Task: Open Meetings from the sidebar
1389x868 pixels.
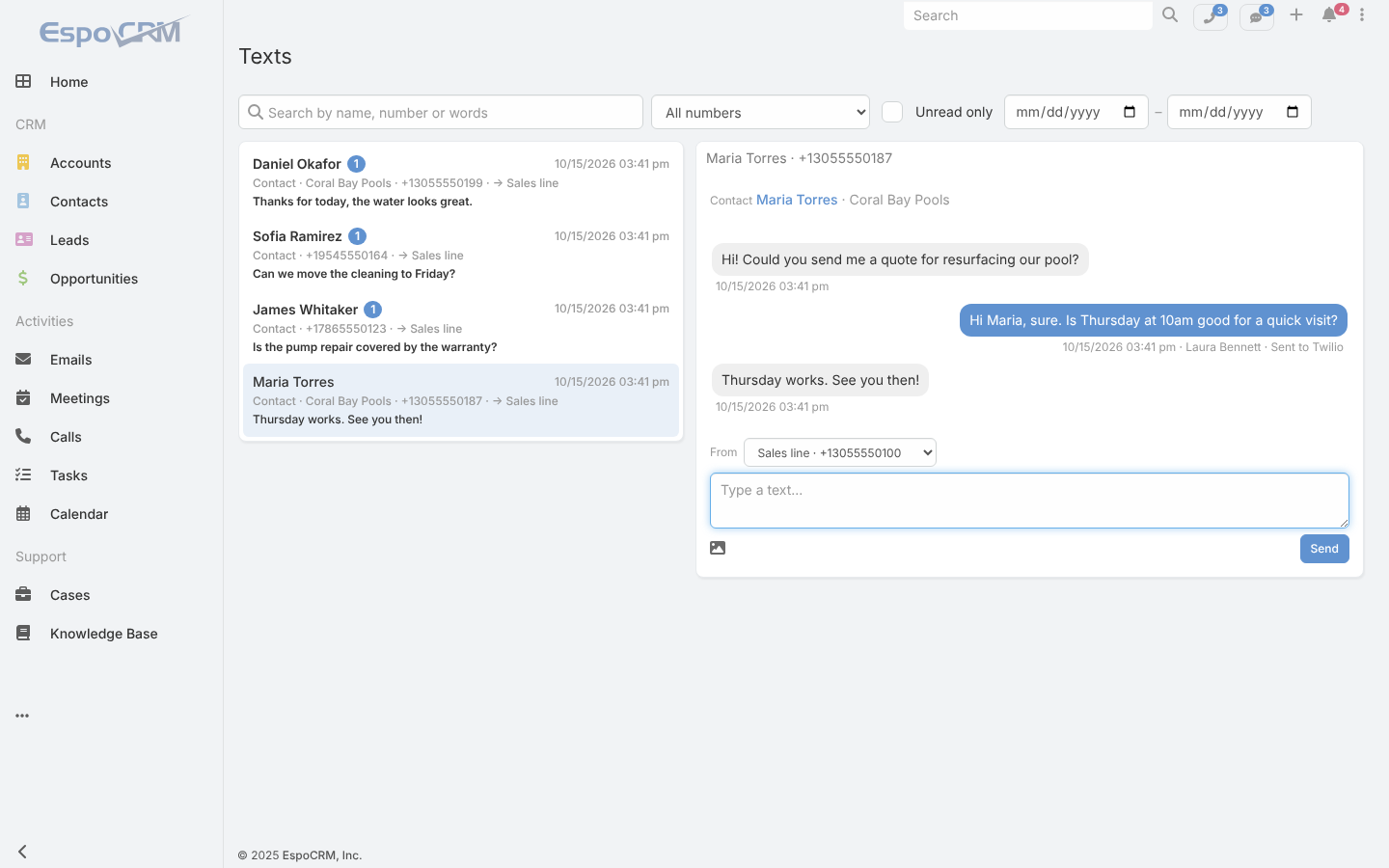Action: coord(111,398)
